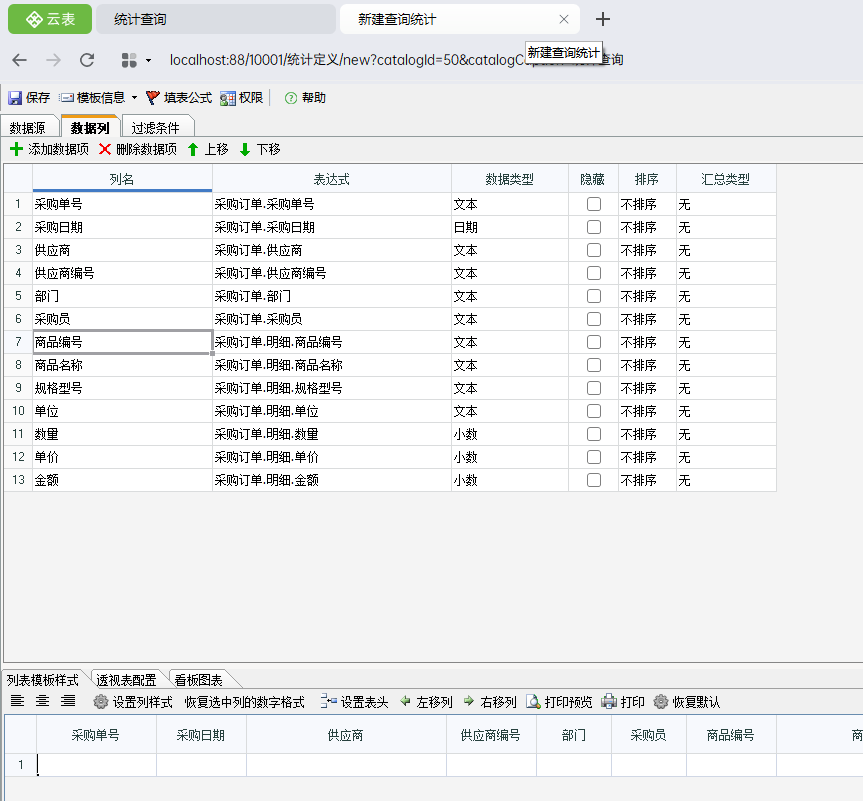The width and height of the screenshot is (863, 801).
Task: Check the hide box for 供应商 row
Action: coord(594,250)
